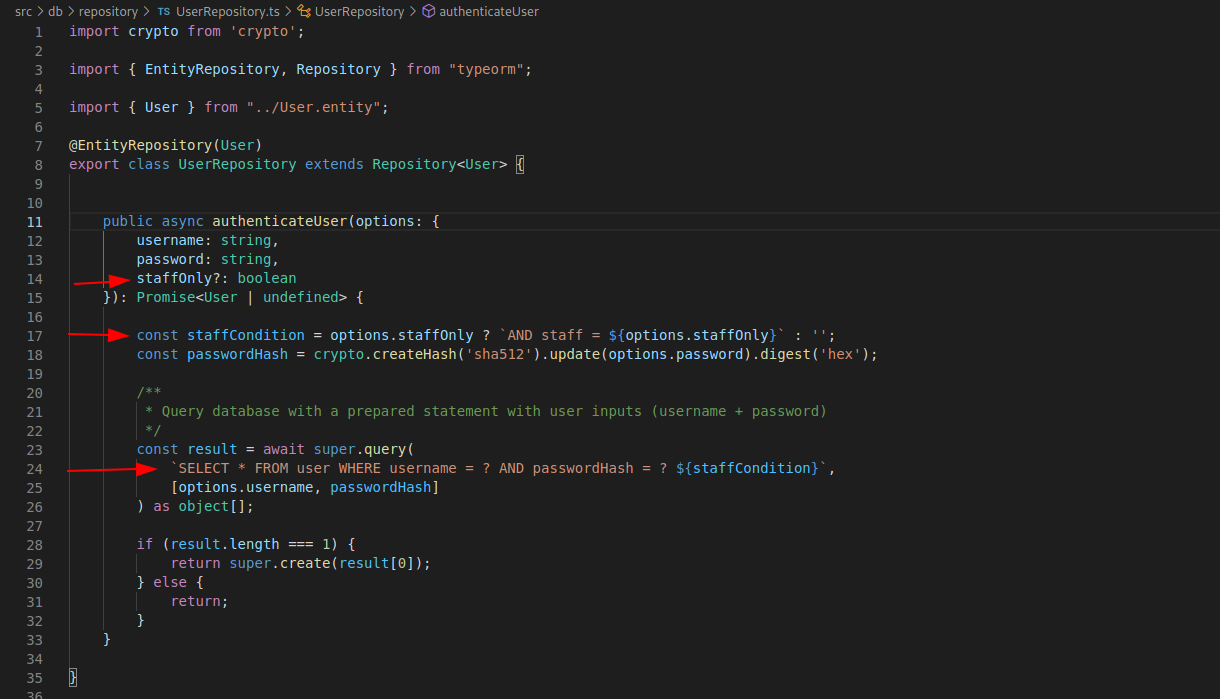Click the highlighted opening brace on line 8

click(520, 164)
